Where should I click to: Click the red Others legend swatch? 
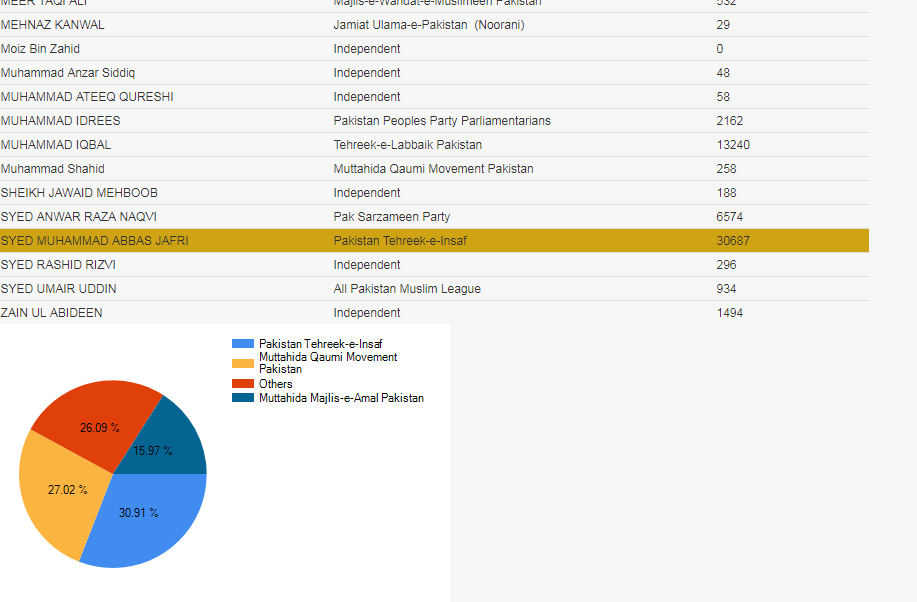tap(243, 384)
